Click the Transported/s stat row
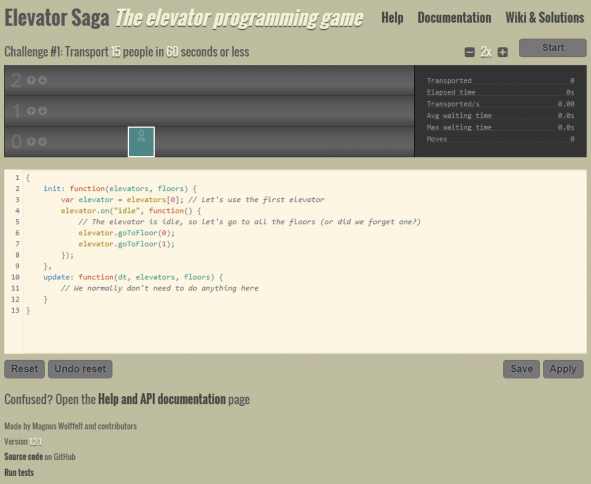Viewport: 591px width, 484px height. coord(501,104)
